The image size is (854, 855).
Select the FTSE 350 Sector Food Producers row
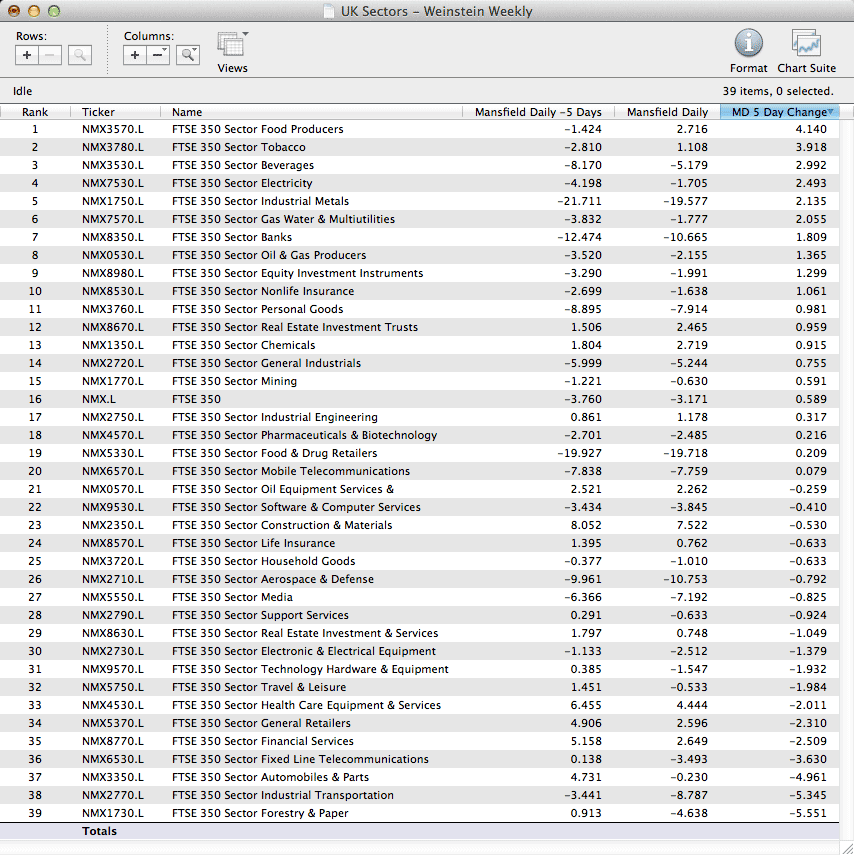[257, 129]
